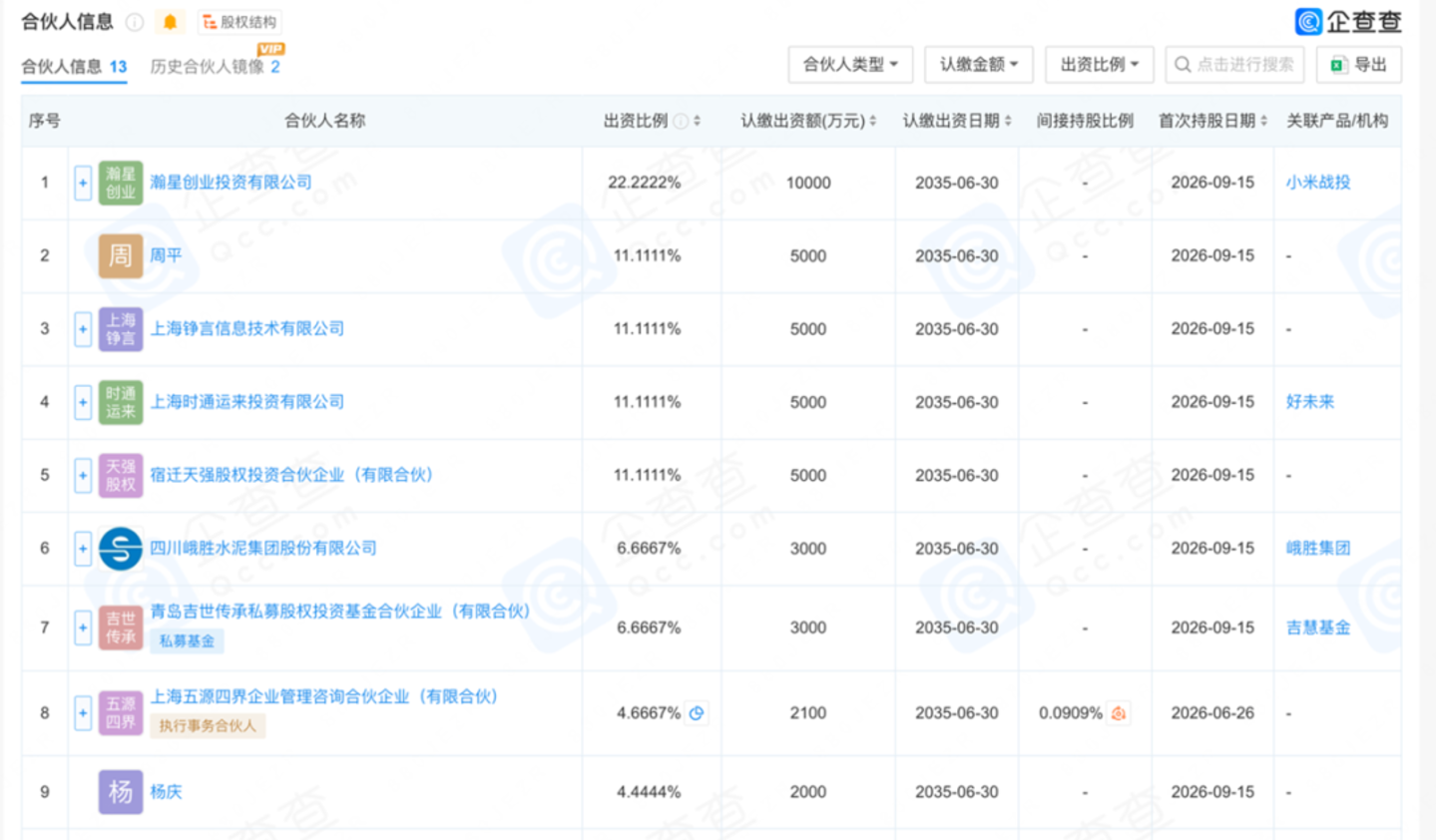The width and height of the screenshot is (1436, 840).
Task: Expand row for 上海五源四界企业管理咨询
Action: [x=83, y=713]
